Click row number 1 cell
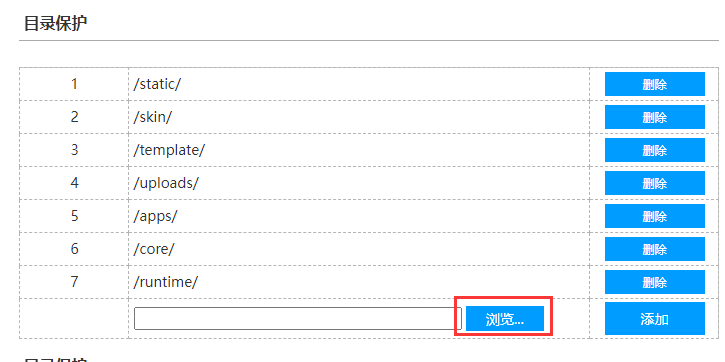725x362 pixels. [74, 84]
